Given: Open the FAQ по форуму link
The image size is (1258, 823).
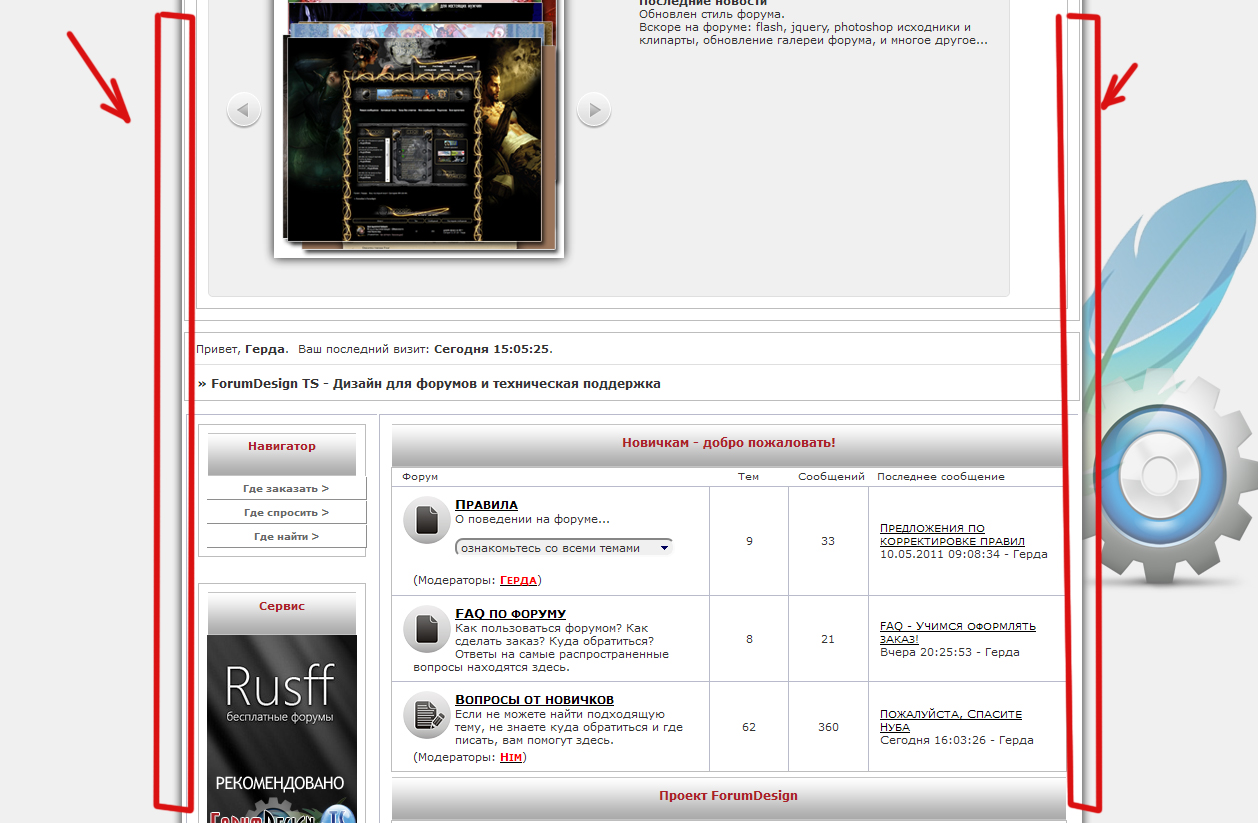Looking at the screenshot, I should (510, 614).
